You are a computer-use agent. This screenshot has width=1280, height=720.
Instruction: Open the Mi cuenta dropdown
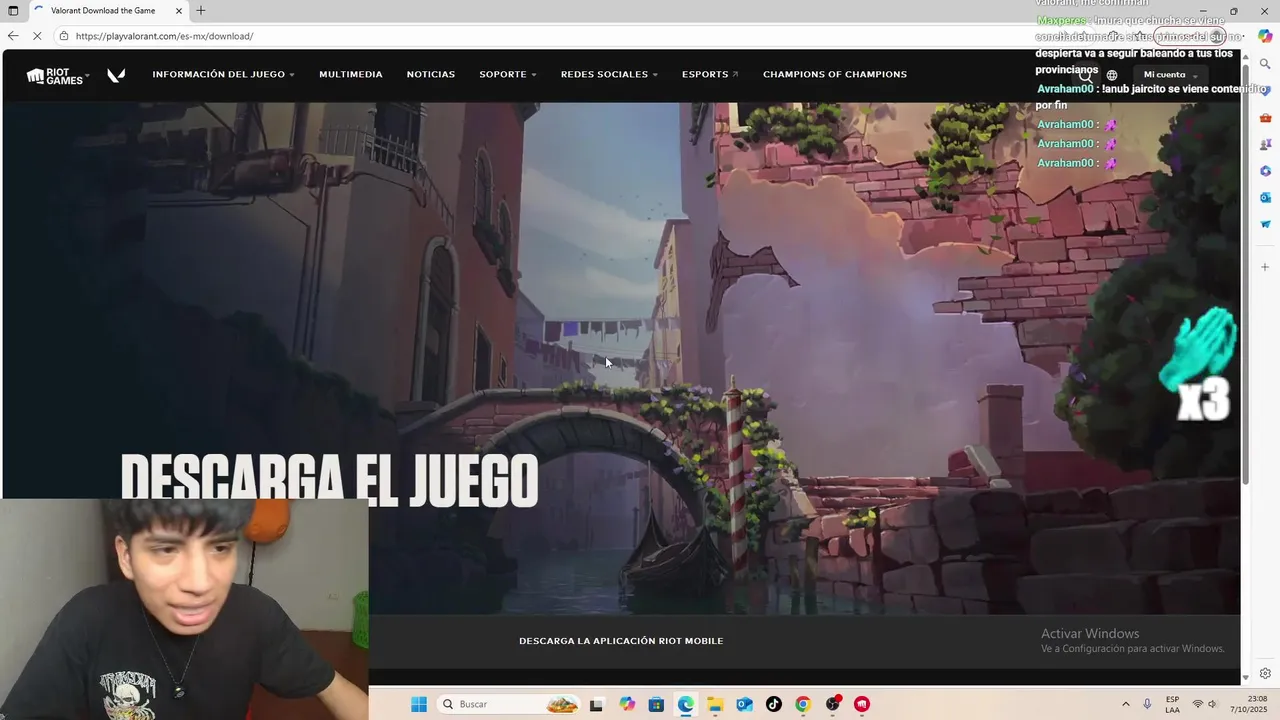click(x=1170, y=75)
